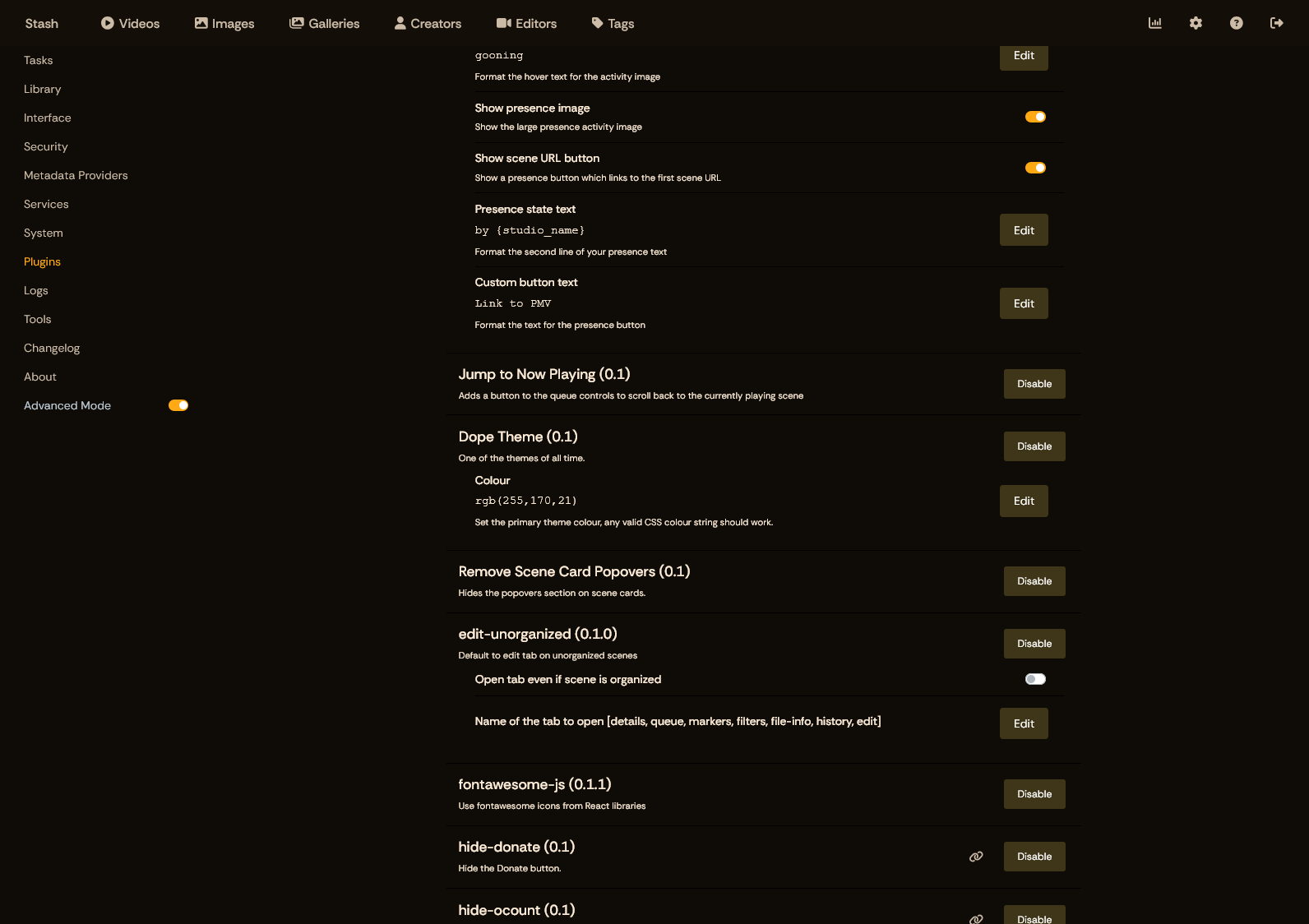Click the logout icon

tap(1276, 23)
